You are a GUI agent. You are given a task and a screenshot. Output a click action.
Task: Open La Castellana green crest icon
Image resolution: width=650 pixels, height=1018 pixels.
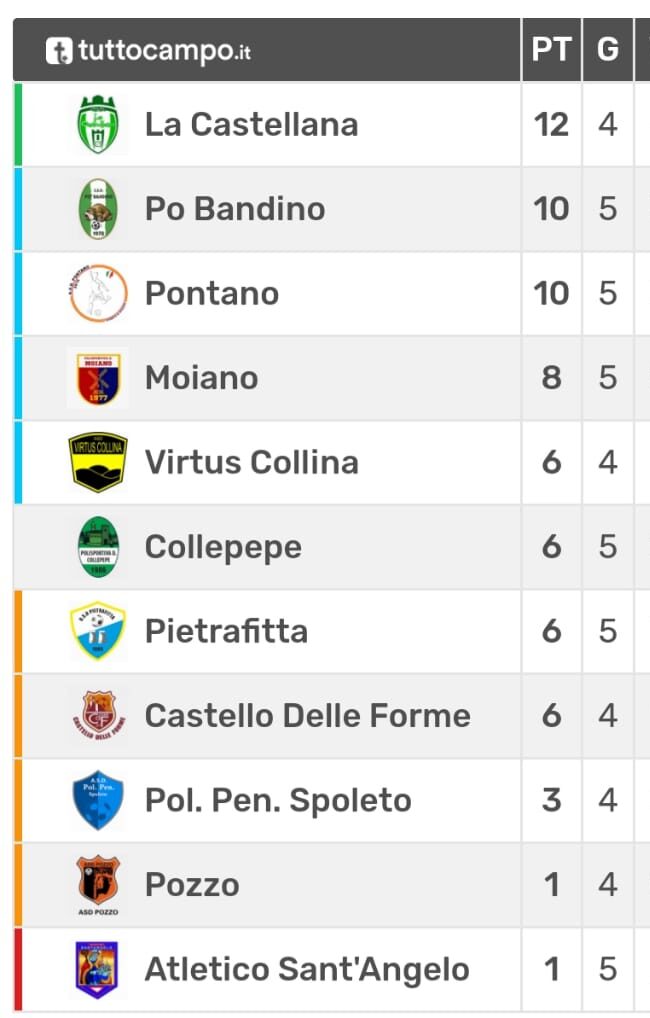(x=98, y=124)
